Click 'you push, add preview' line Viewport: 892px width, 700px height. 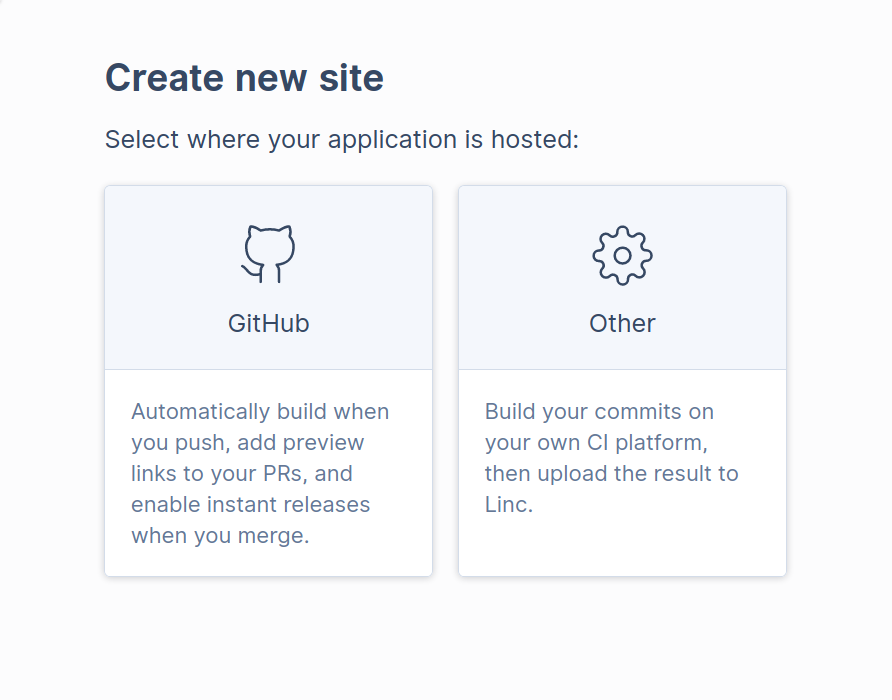[247, 442]
